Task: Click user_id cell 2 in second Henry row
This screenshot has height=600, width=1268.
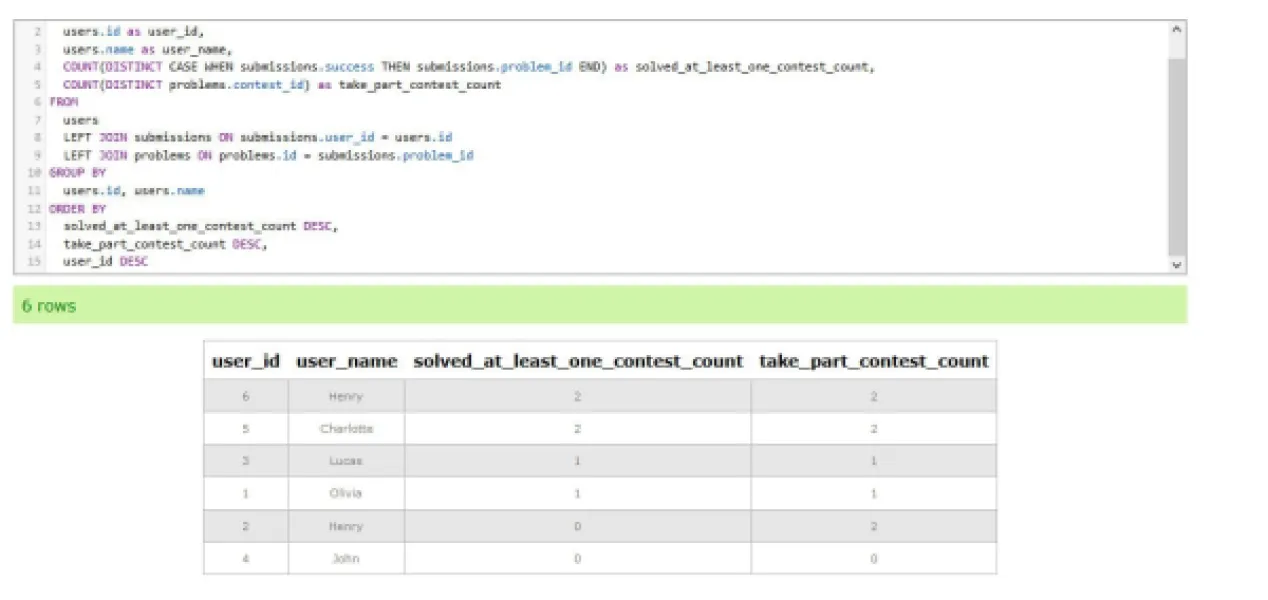Action: tap(246, 526)
